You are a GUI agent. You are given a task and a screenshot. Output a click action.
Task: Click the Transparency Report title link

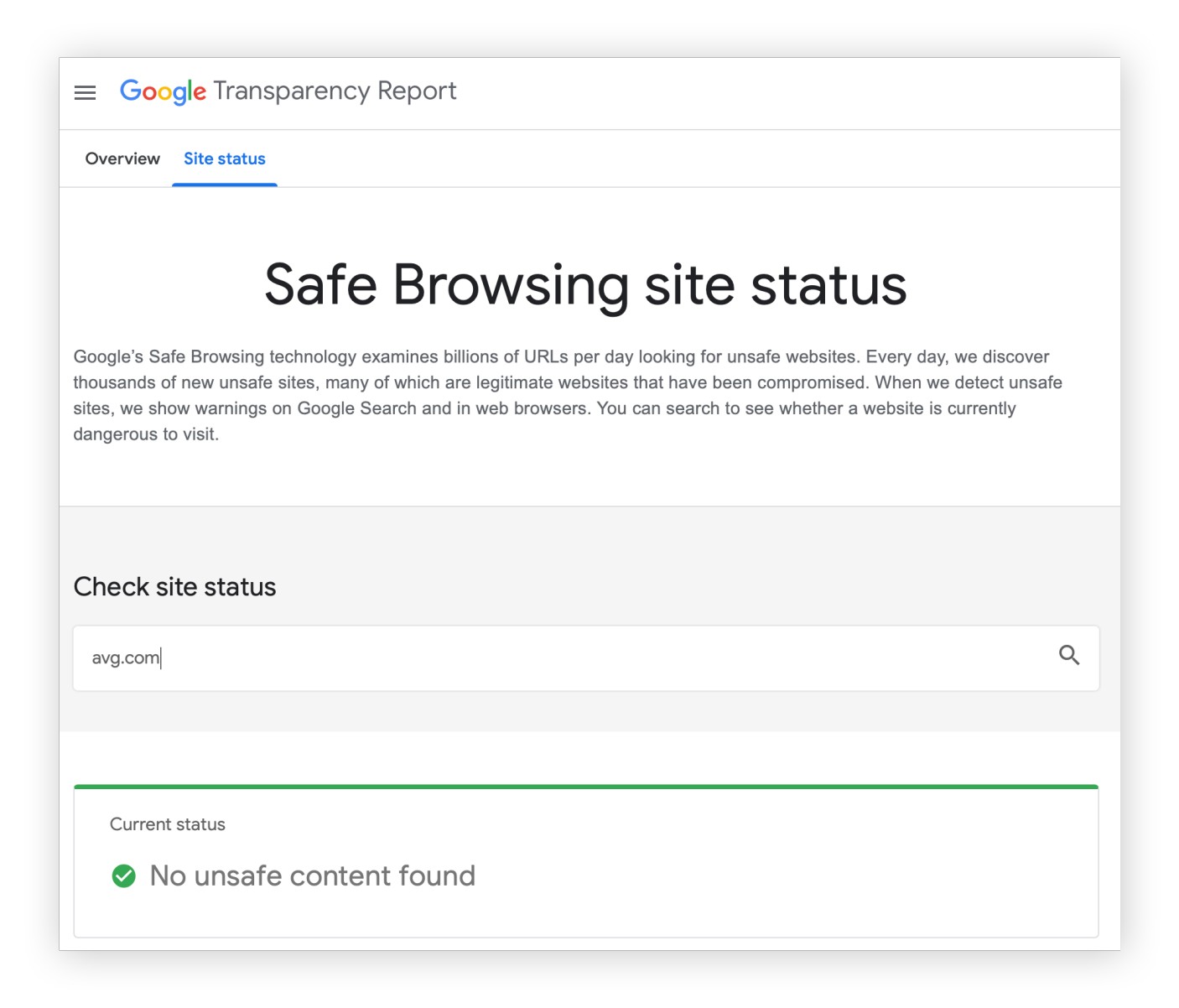(335, 91)
